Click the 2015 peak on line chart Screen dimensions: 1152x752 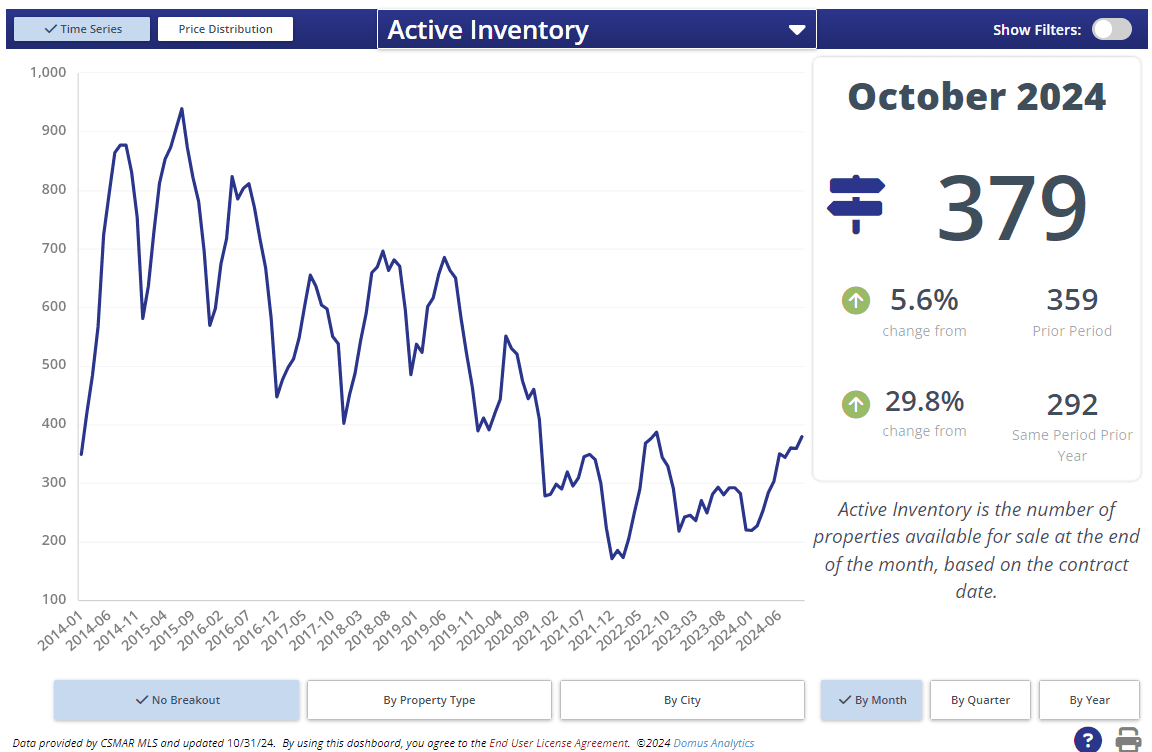tap(181, 109)
